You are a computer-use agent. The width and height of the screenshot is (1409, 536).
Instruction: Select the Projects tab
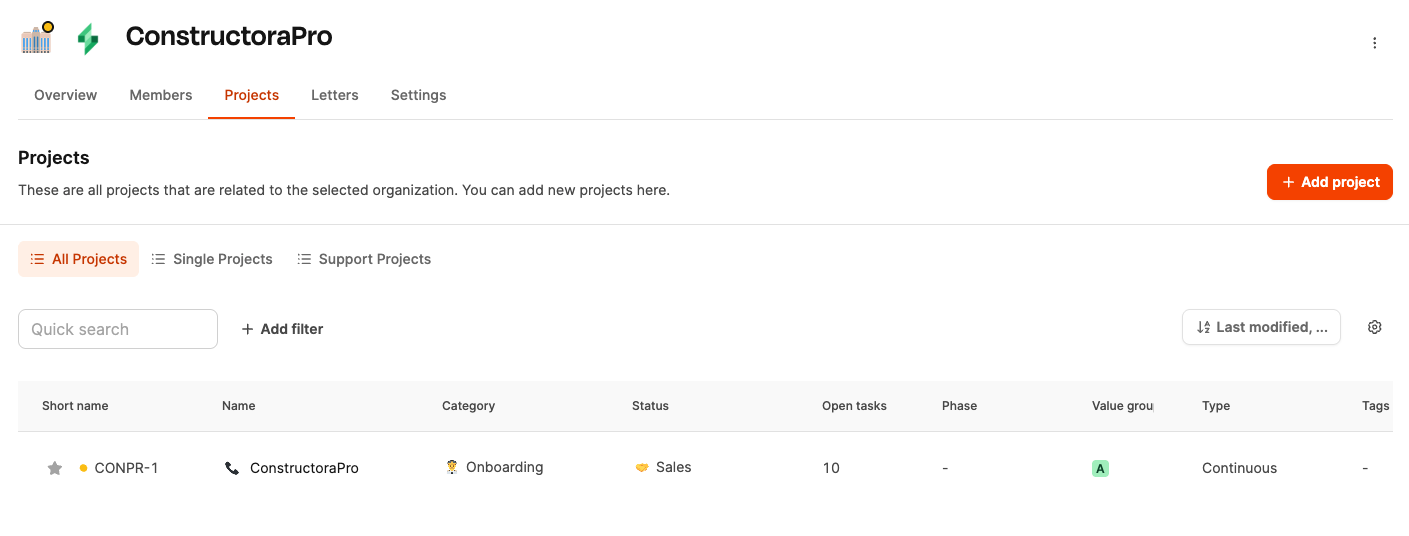point(252,95)
